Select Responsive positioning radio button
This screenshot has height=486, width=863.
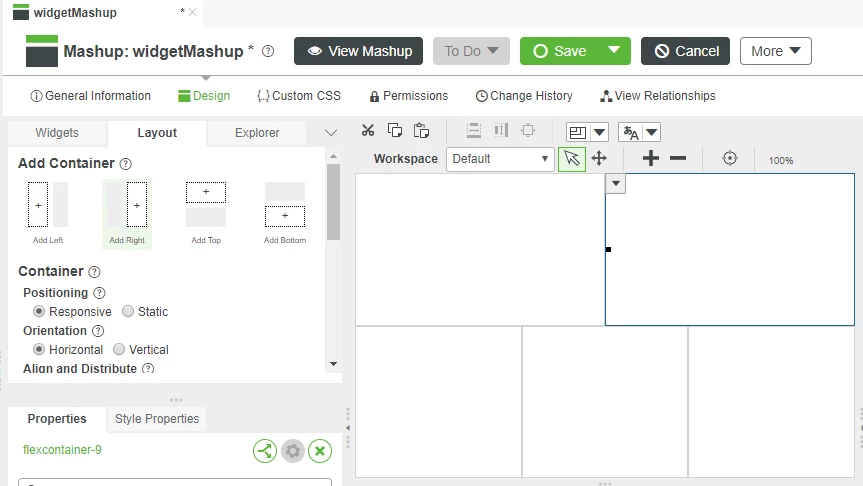pyautogui.click(x=39, y=312)
